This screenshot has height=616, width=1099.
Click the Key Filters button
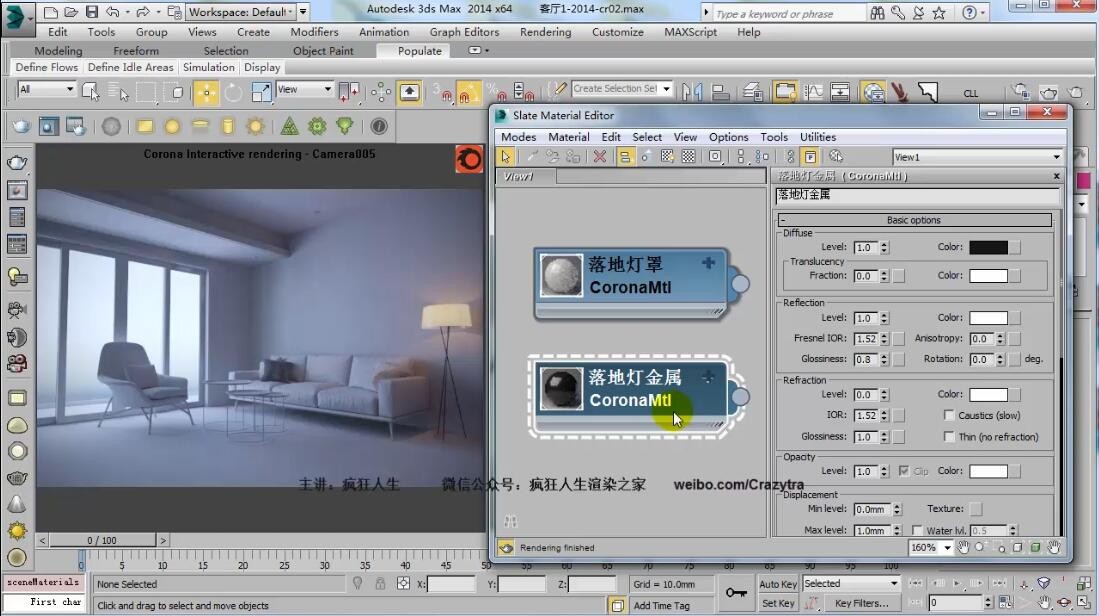[x=861, y=603]
